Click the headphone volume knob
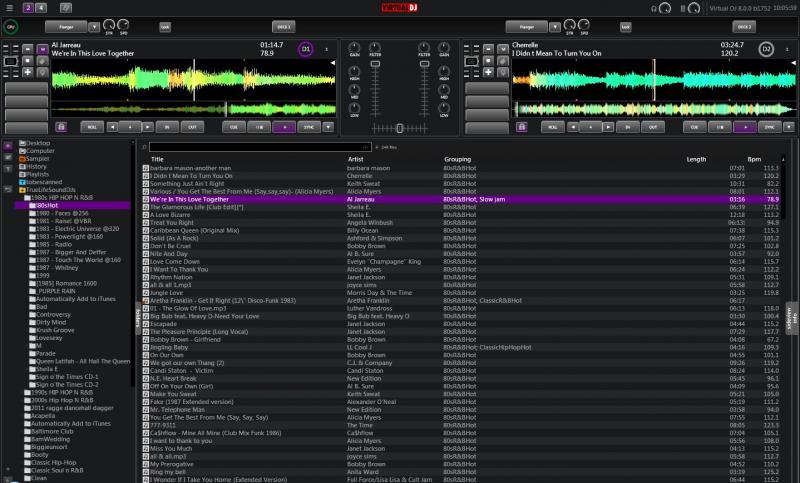The image size is (800, 483). 665,8
